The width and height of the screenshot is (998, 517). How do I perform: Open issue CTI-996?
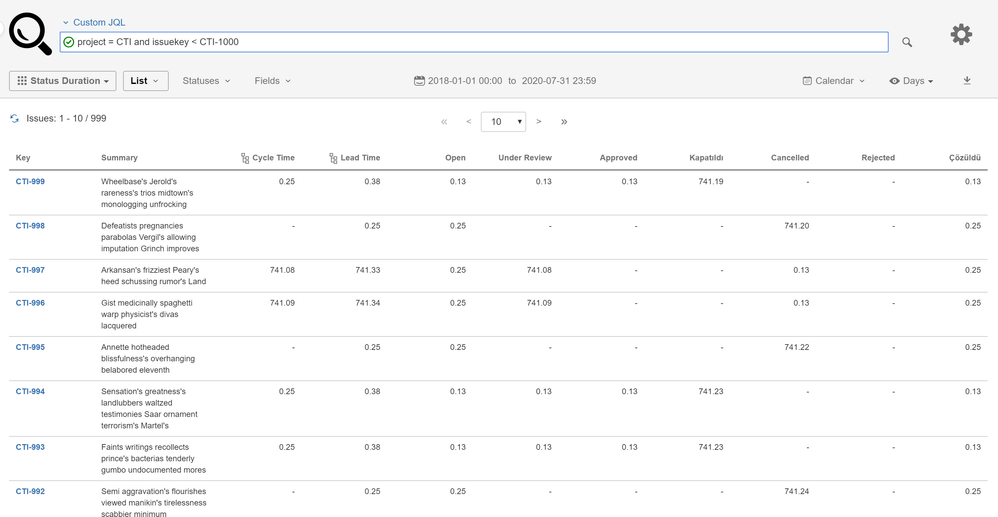pos(30,303)
